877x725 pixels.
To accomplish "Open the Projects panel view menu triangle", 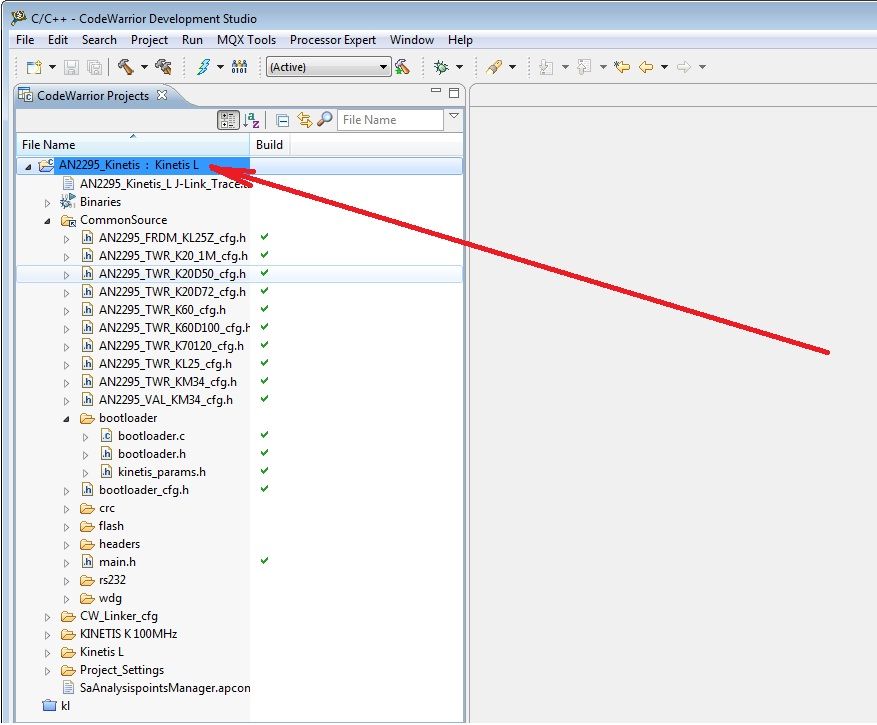I will click(x=454, y=116).
